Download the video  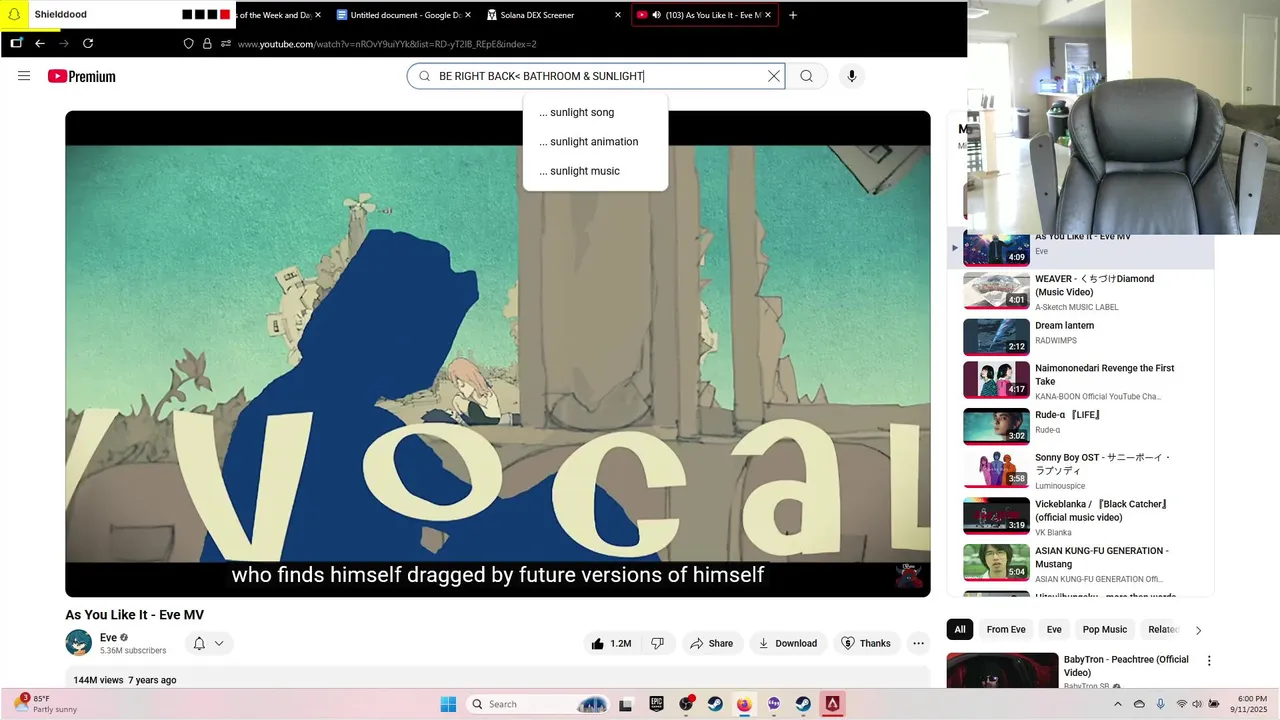pyautogui.click(x=788, y=643)
